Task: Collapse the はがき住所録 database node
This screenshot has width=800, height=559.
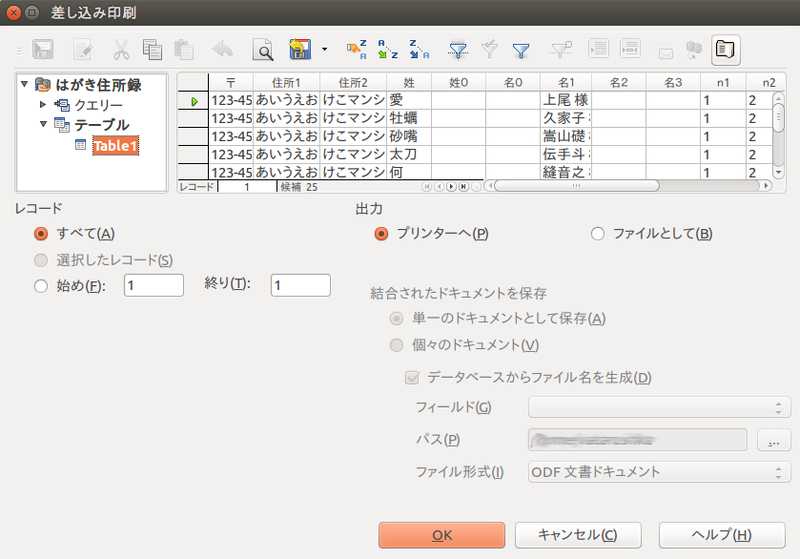Action: tap(24, 84)
